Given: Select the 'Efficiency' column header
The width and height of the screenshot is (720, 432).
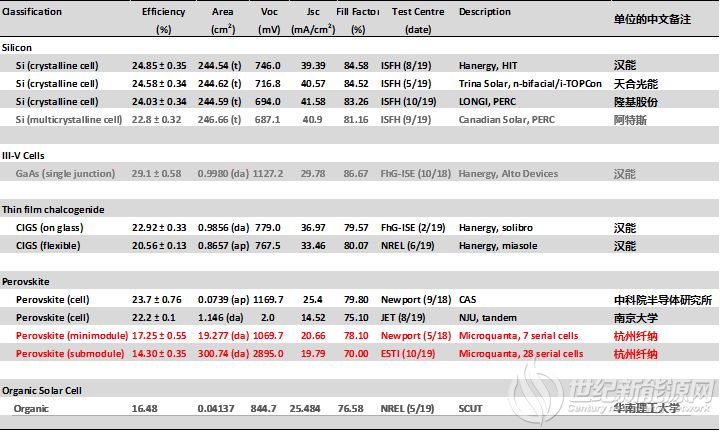Looking at the screenshot, I should [x=163, y=12].
